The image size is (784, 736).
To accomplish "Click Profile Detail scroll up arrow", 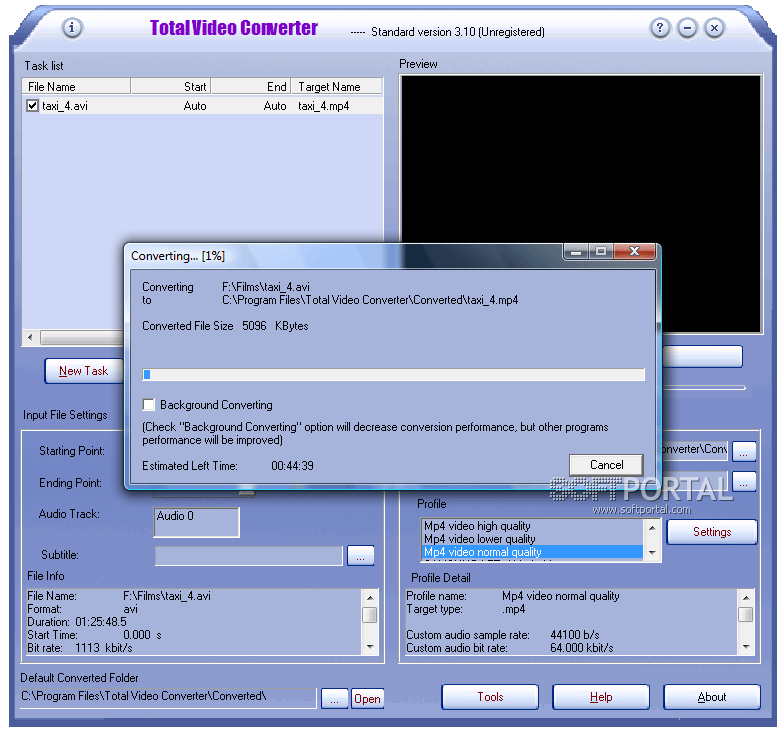I will tap(746, 598).
